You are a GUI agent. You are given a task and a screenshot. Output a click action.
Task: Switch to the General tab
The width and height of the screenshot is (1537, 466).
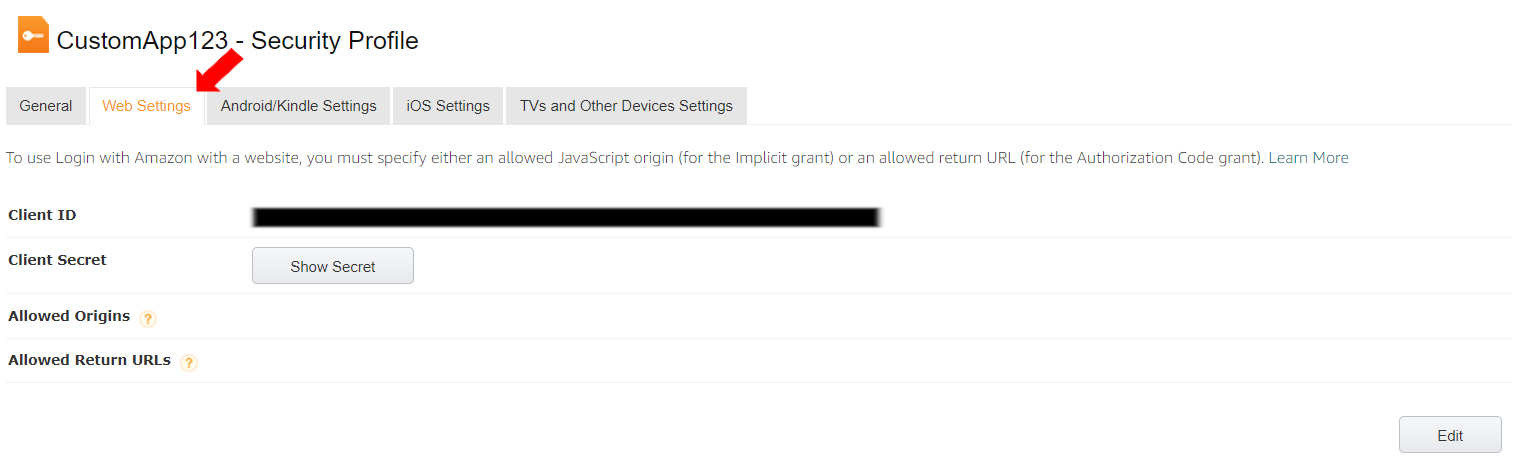click(x=46, y=106)
